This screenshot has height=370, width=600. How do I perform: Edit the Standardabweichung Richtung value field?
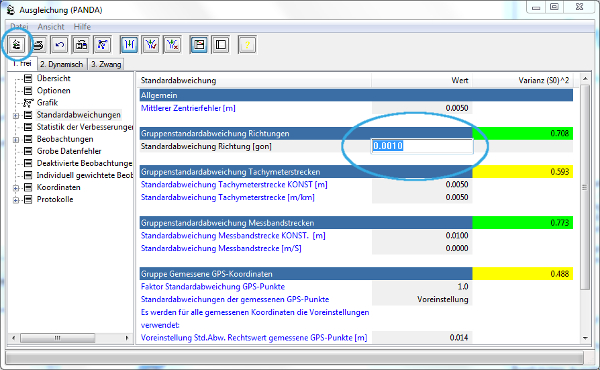coord(422,146)
